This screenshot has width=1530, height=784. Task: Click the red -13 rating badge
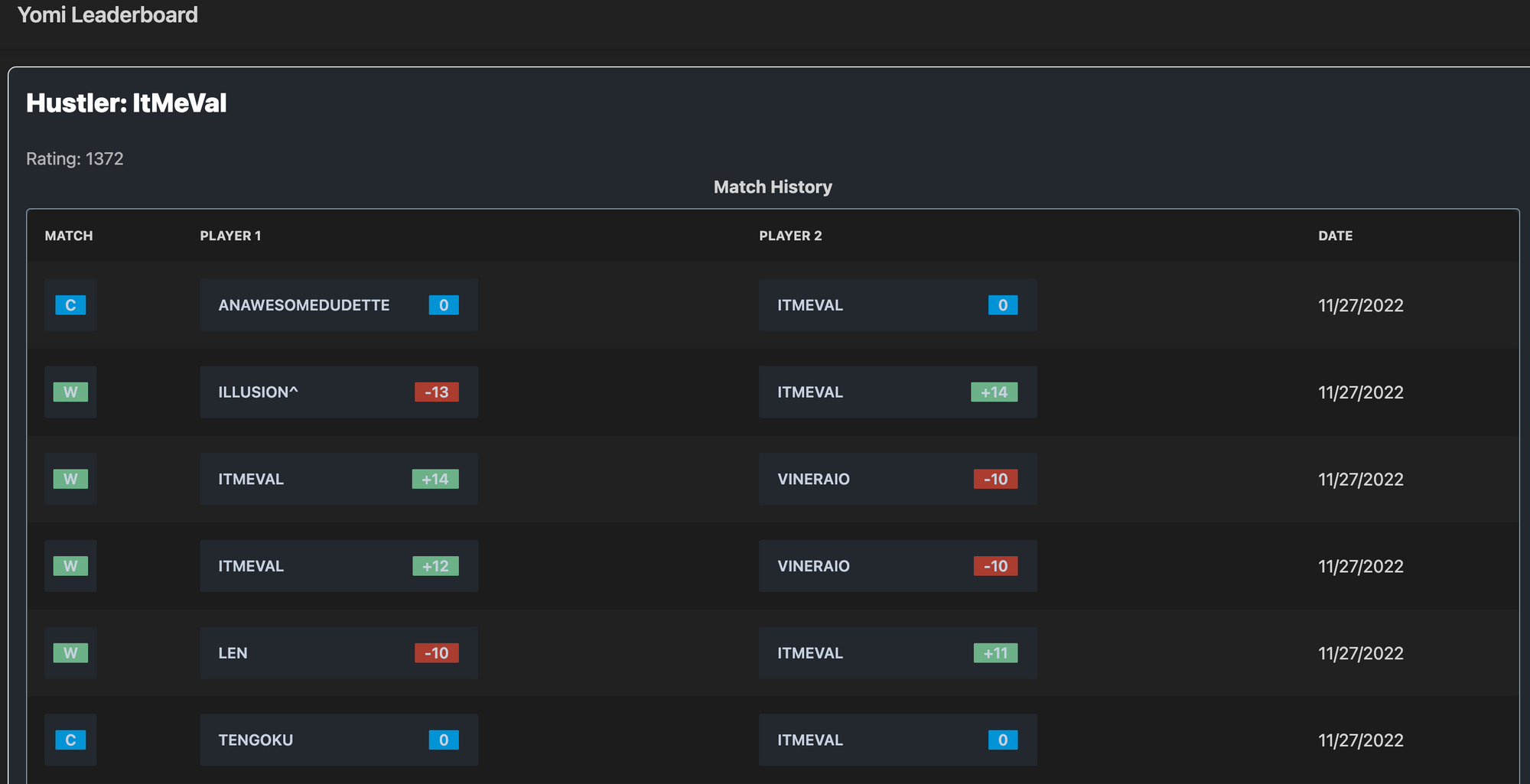436,392
